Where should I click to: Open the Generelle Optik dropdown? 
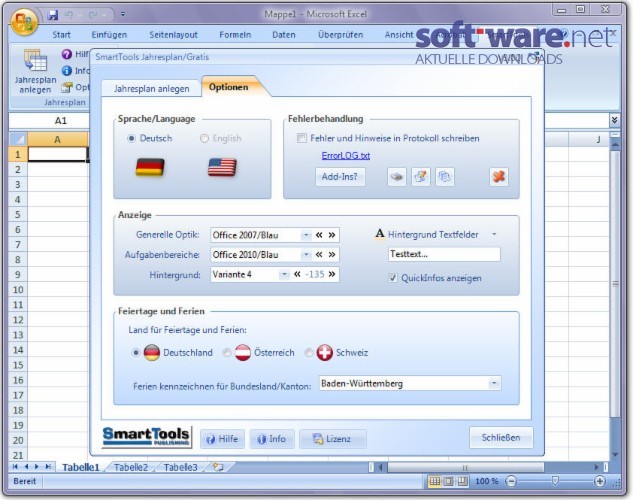coord(306,235)
